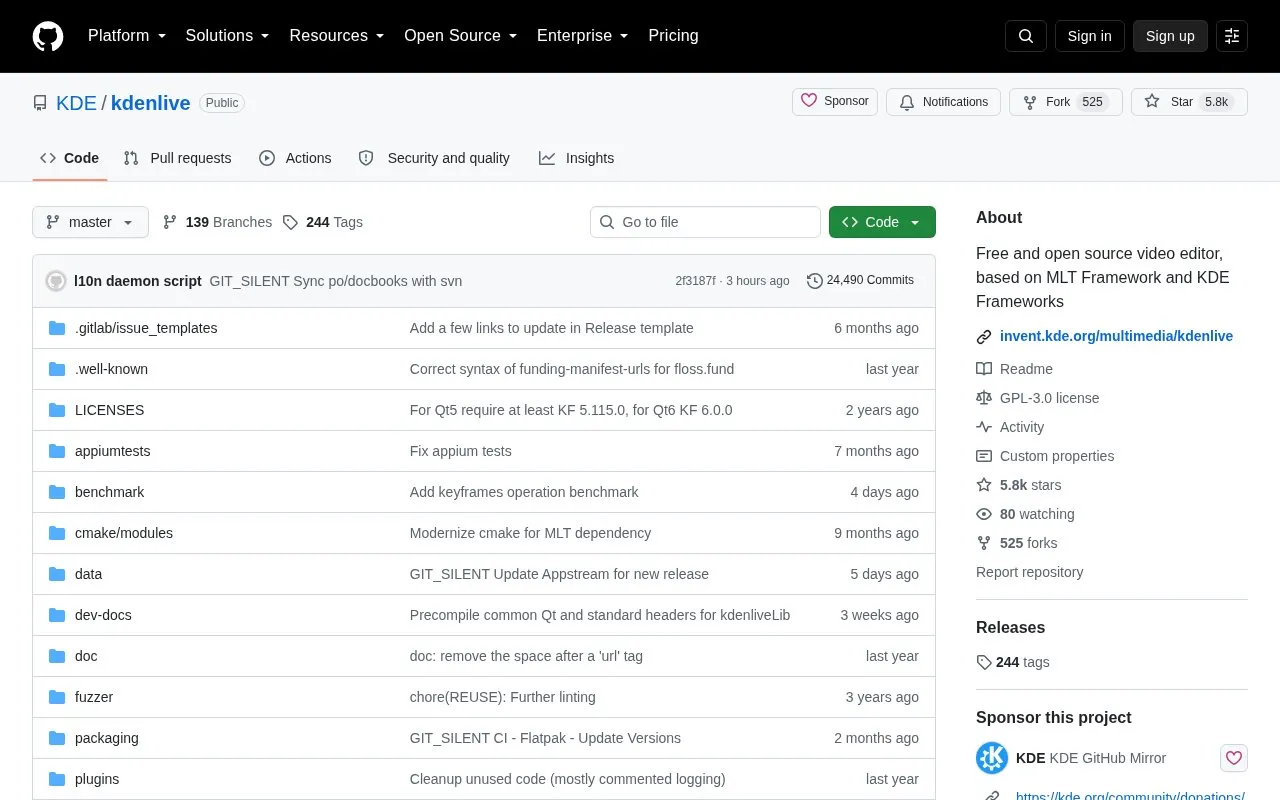Click the l10n daemon script avatar
1280x800 pixels.
[56, 281]
